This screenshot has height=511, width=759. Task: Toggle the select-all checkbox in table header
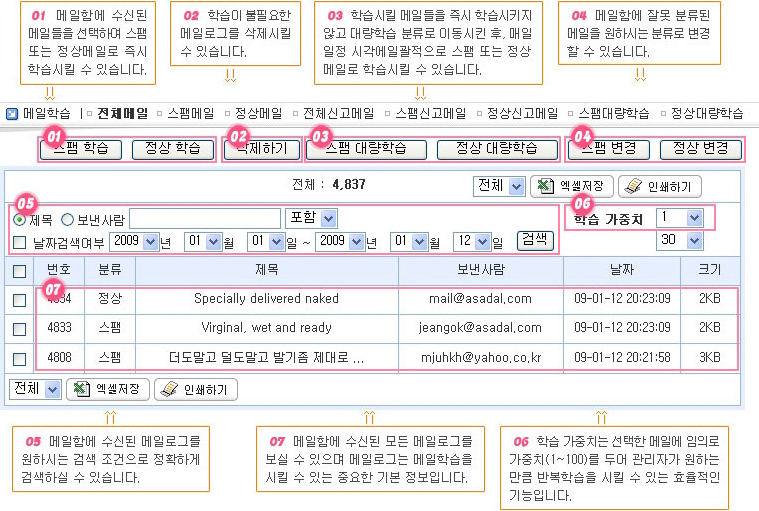click(20, 271)
